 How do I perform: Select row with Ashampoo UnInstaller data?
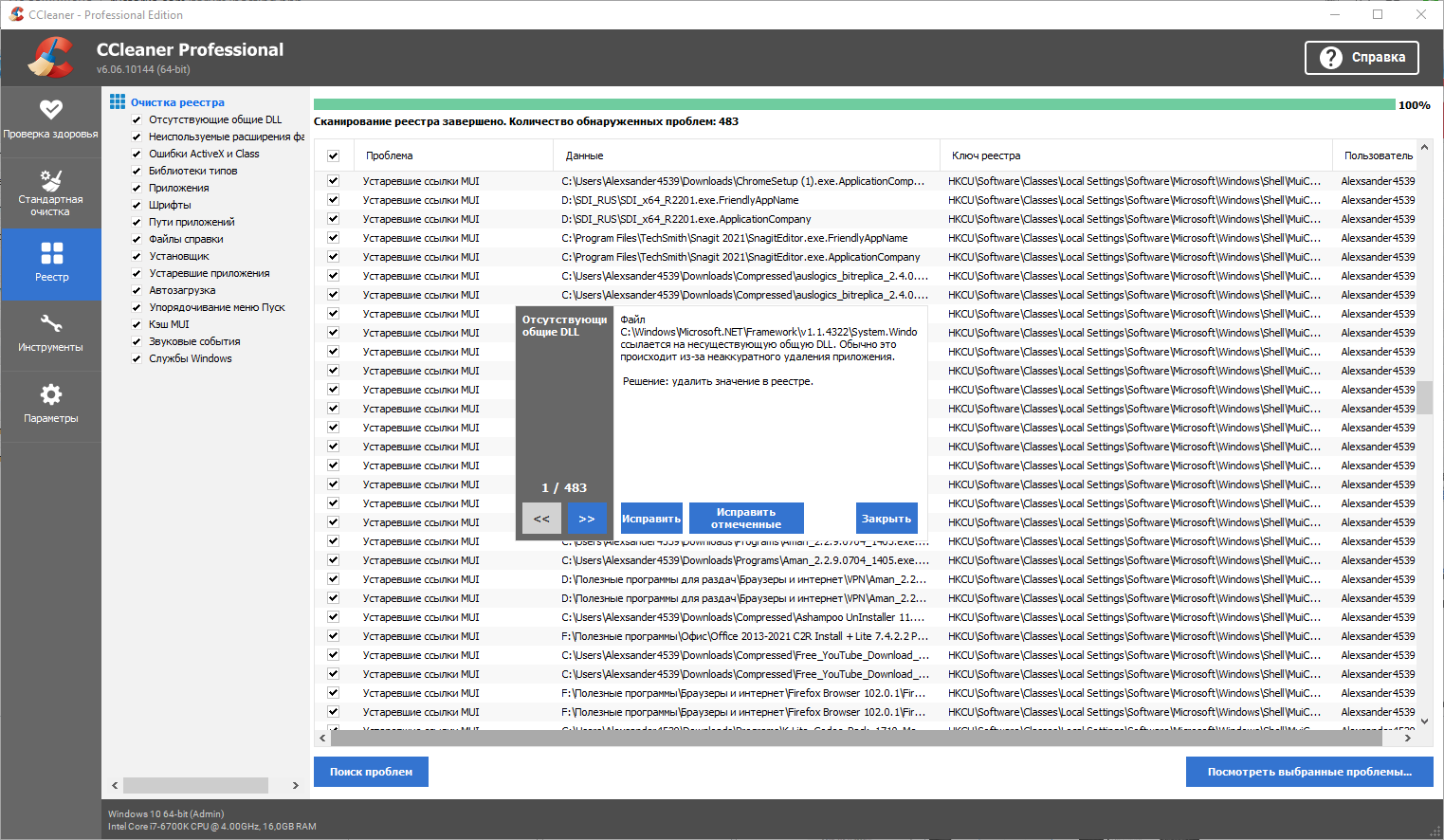tap(865, 617)
